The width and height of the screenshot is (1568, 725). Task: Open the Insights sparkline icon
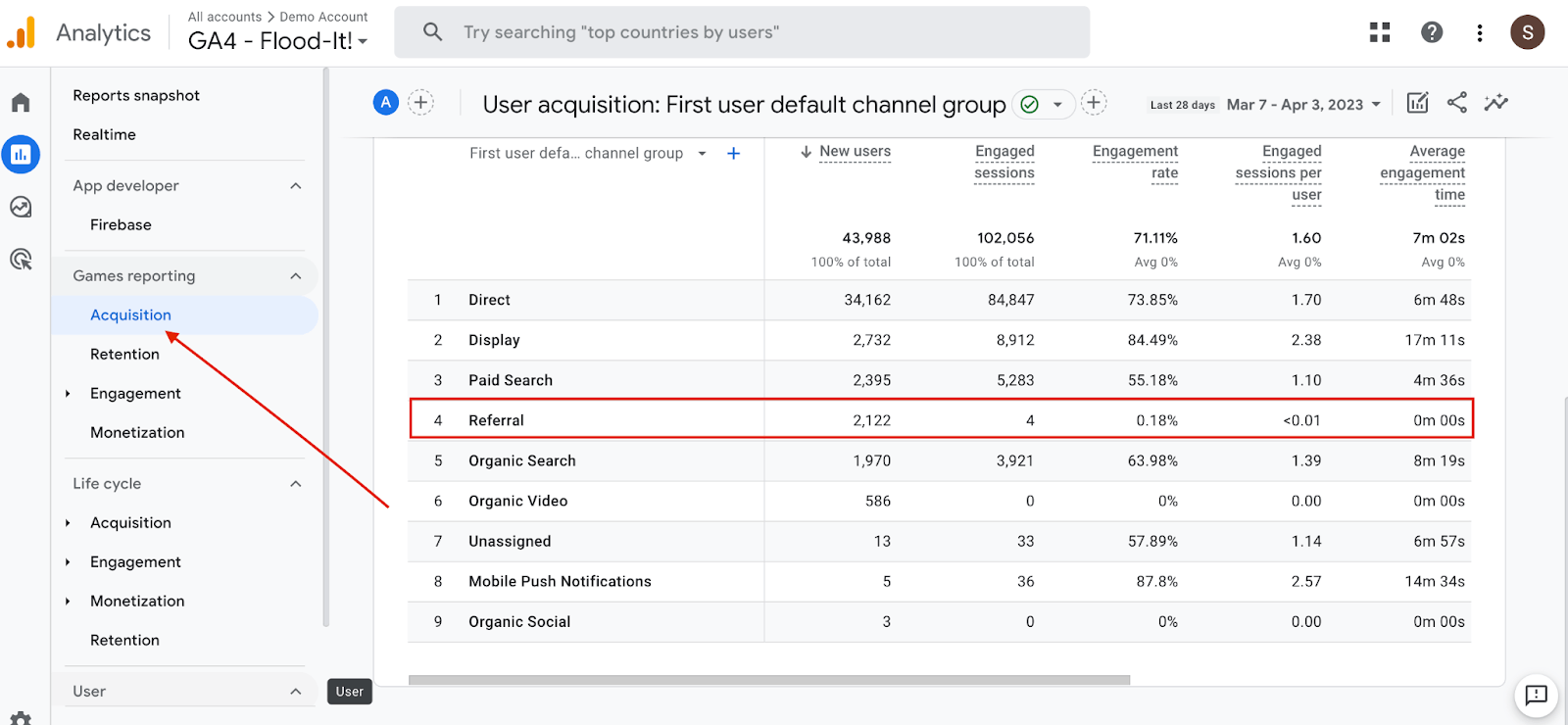pos(1495,103)
